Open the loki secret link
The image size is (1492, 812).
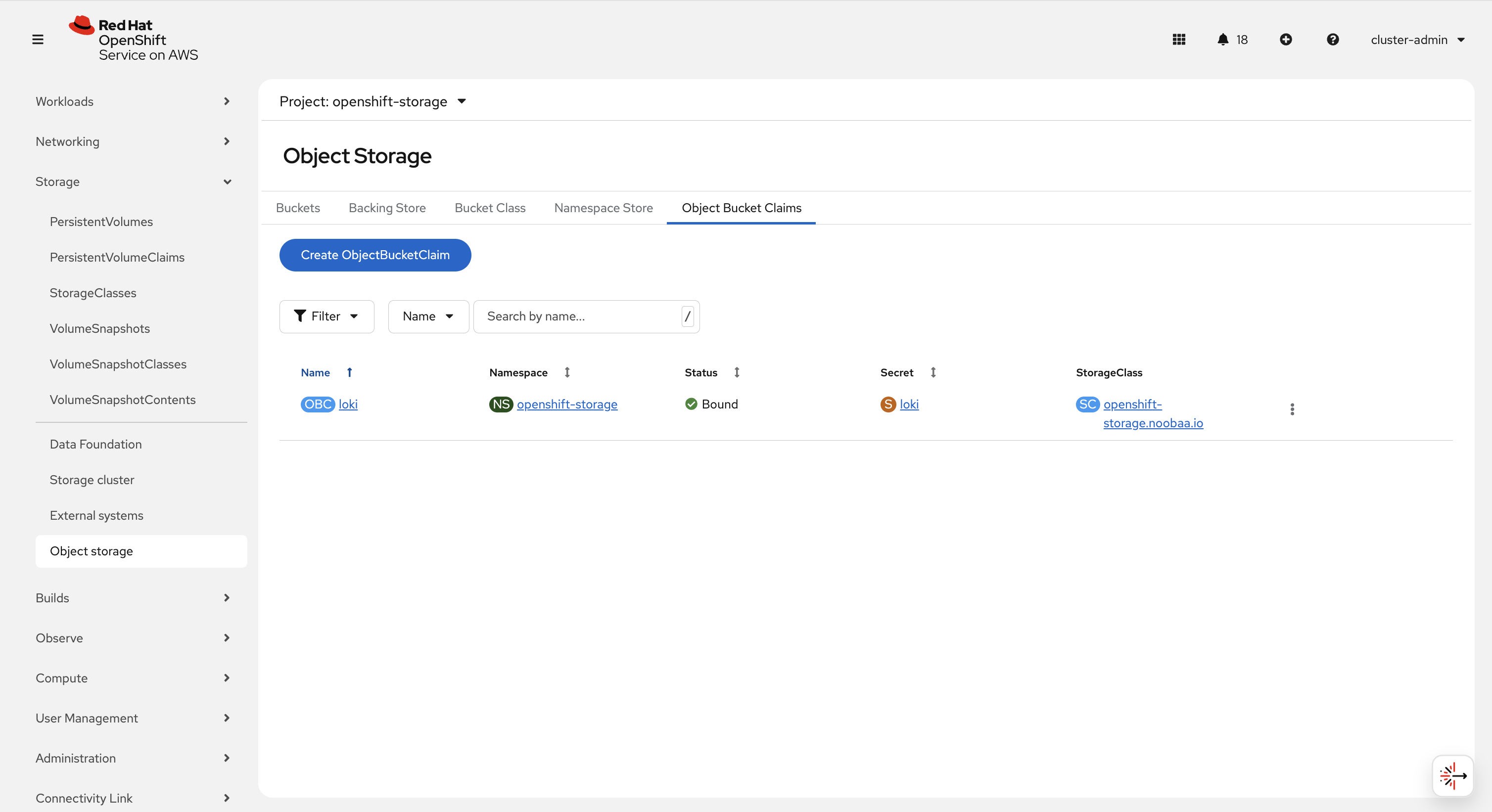(909, 404)
